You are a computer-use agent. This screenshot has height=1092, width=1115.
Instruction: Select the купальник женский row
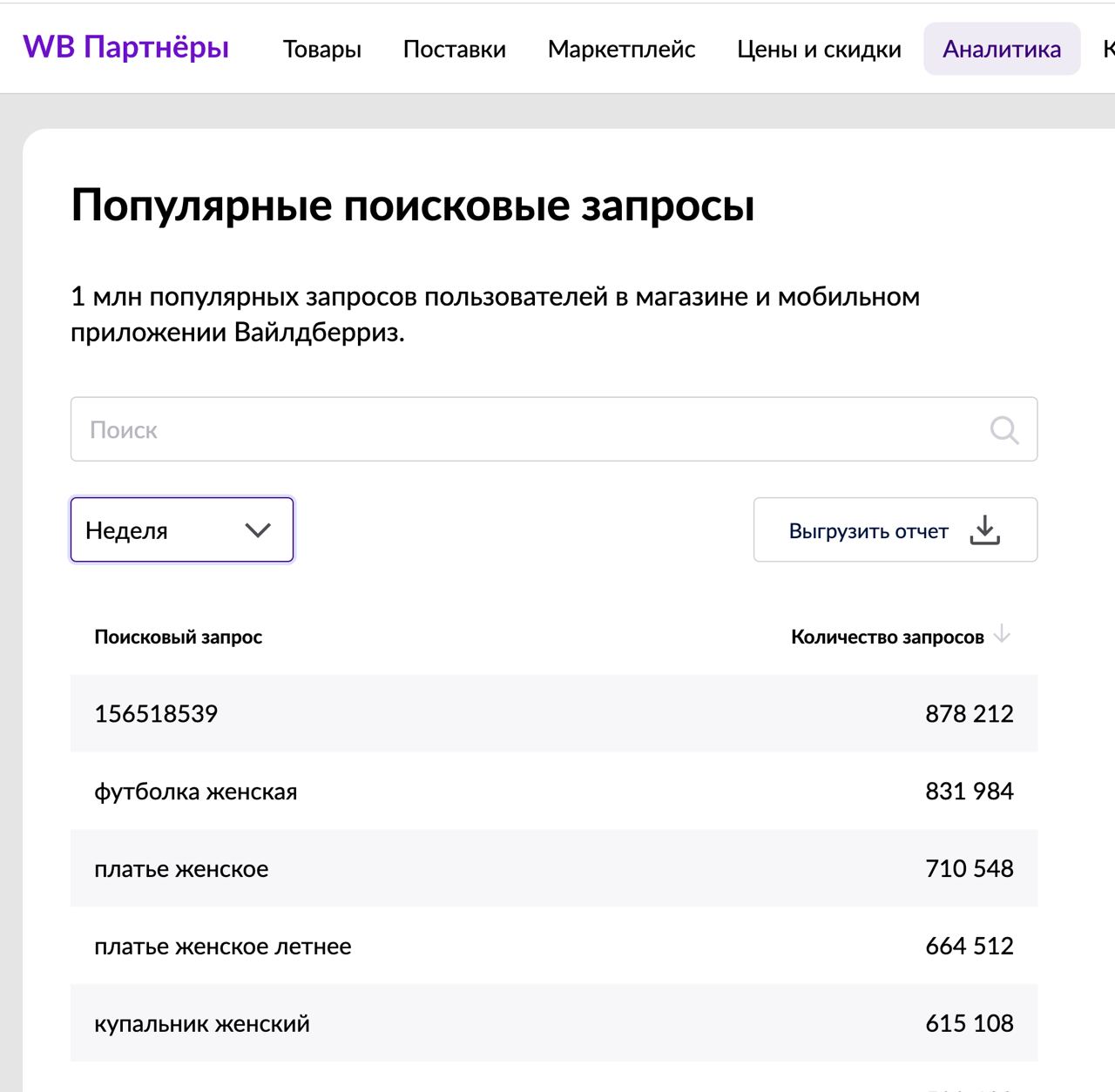click(554, 1023)
